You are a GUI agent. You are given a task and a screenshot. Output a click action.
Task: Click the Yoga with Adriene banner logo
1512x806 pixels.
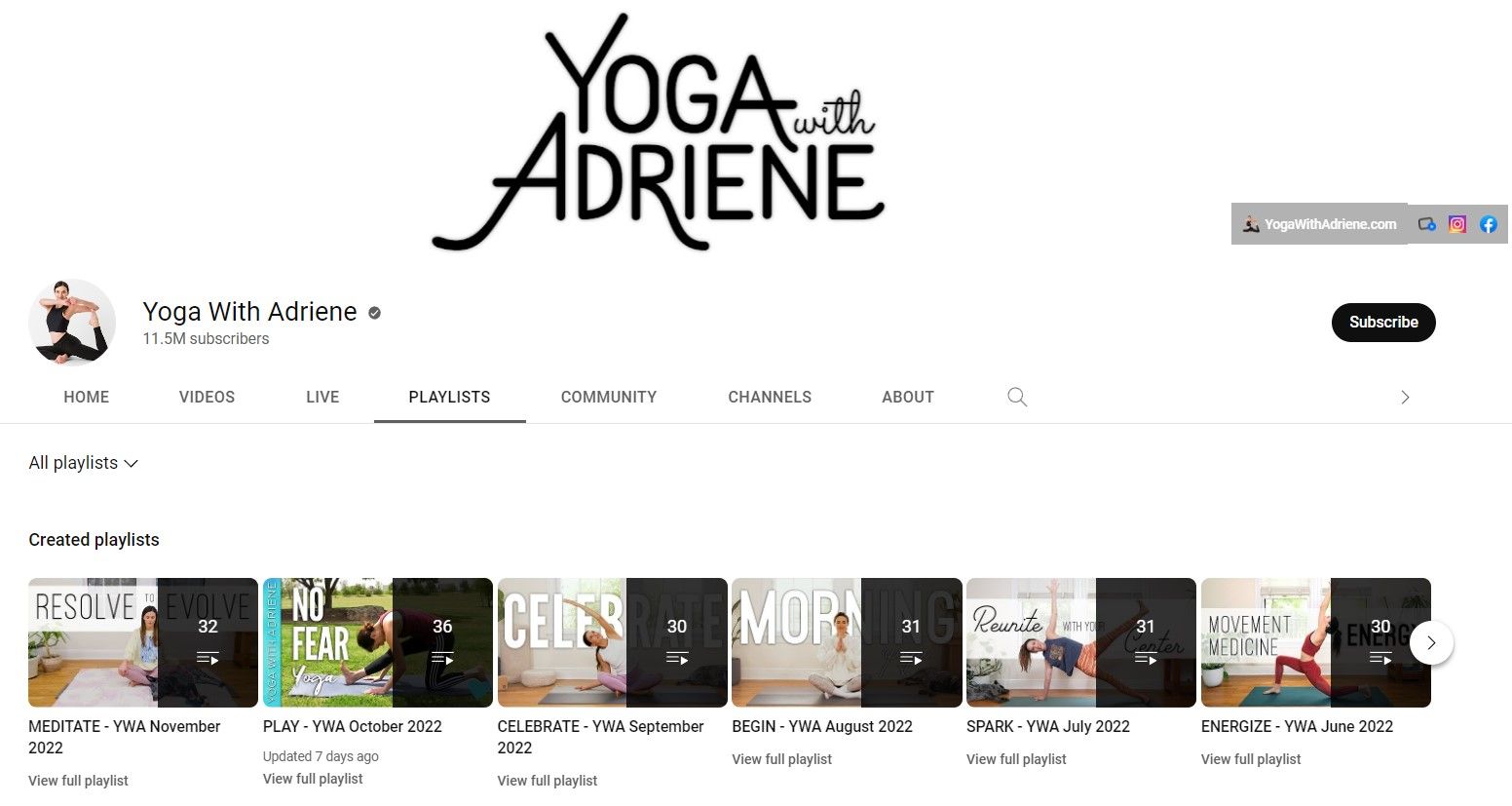pyautogui.click(x=659, y=132)
